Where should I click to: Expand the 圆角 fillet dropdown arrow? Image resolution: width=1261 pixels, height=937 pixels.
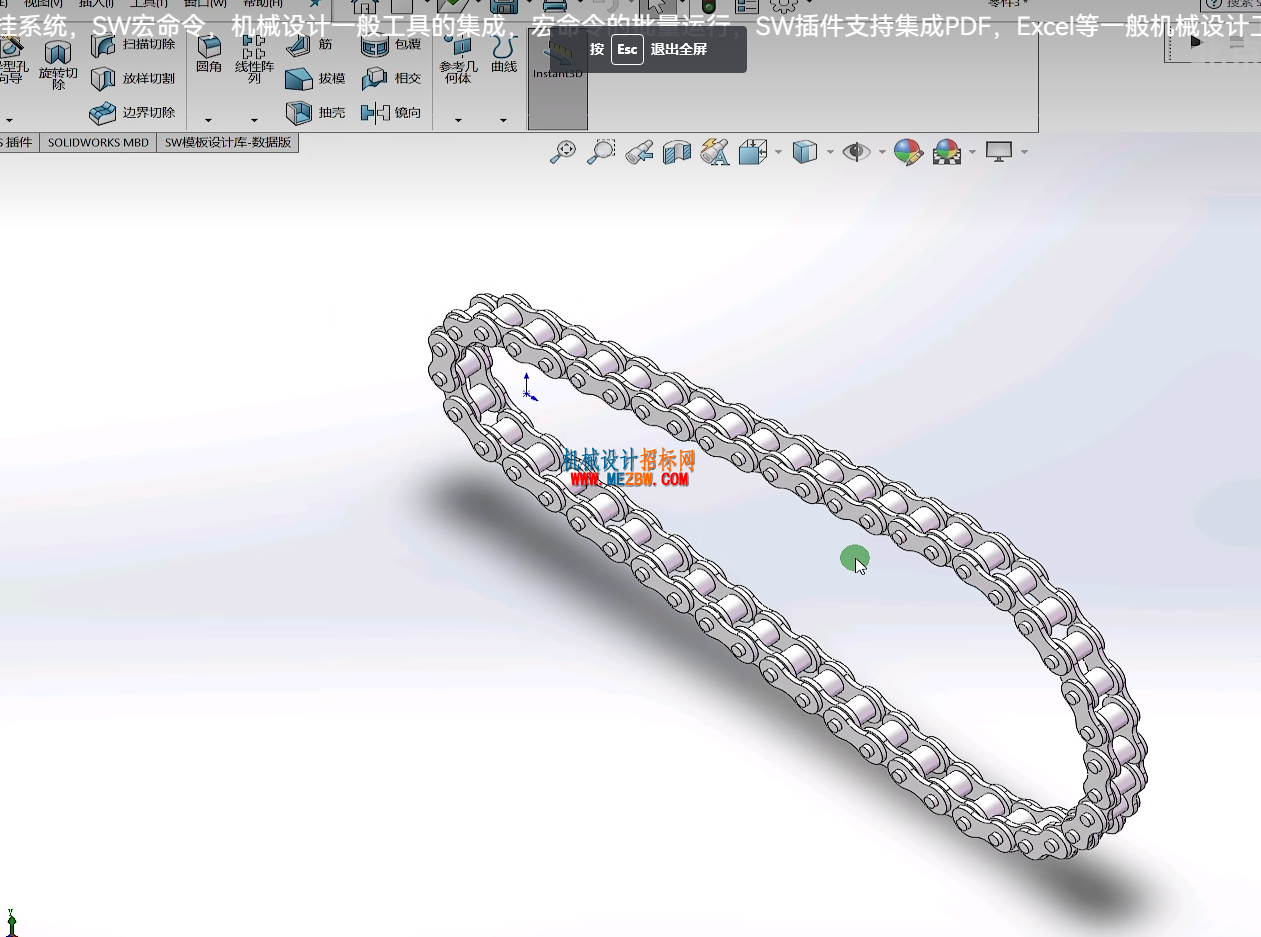click(209, 121)
